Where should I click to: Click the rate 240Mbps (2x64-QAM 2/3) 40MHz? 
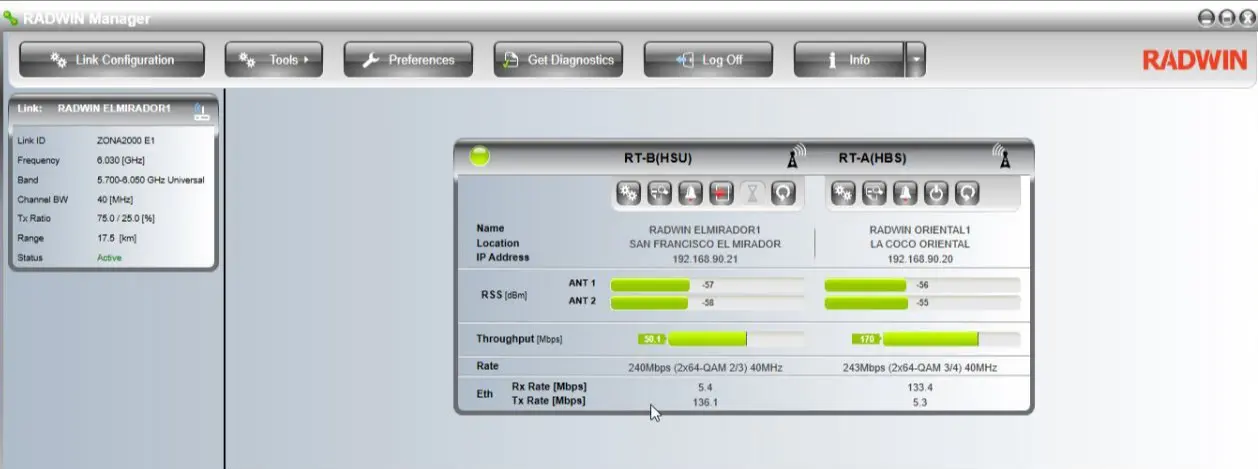point(705,368)
